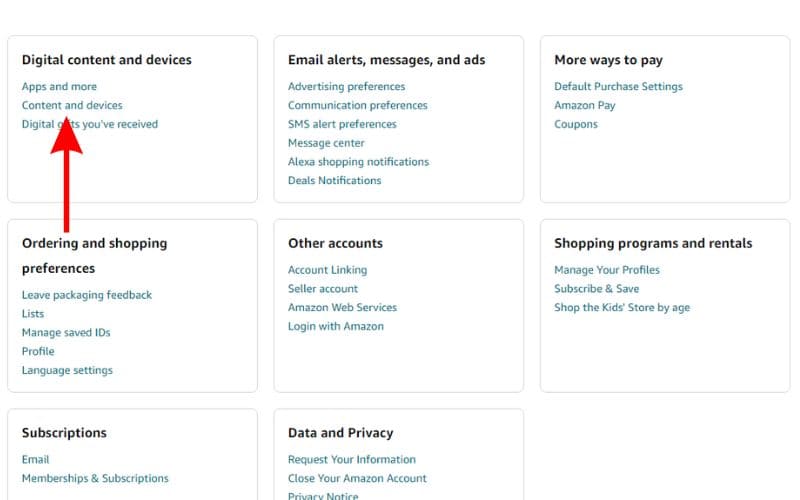
Task: Open Login with Amazon
Action: tap(335, 326)
